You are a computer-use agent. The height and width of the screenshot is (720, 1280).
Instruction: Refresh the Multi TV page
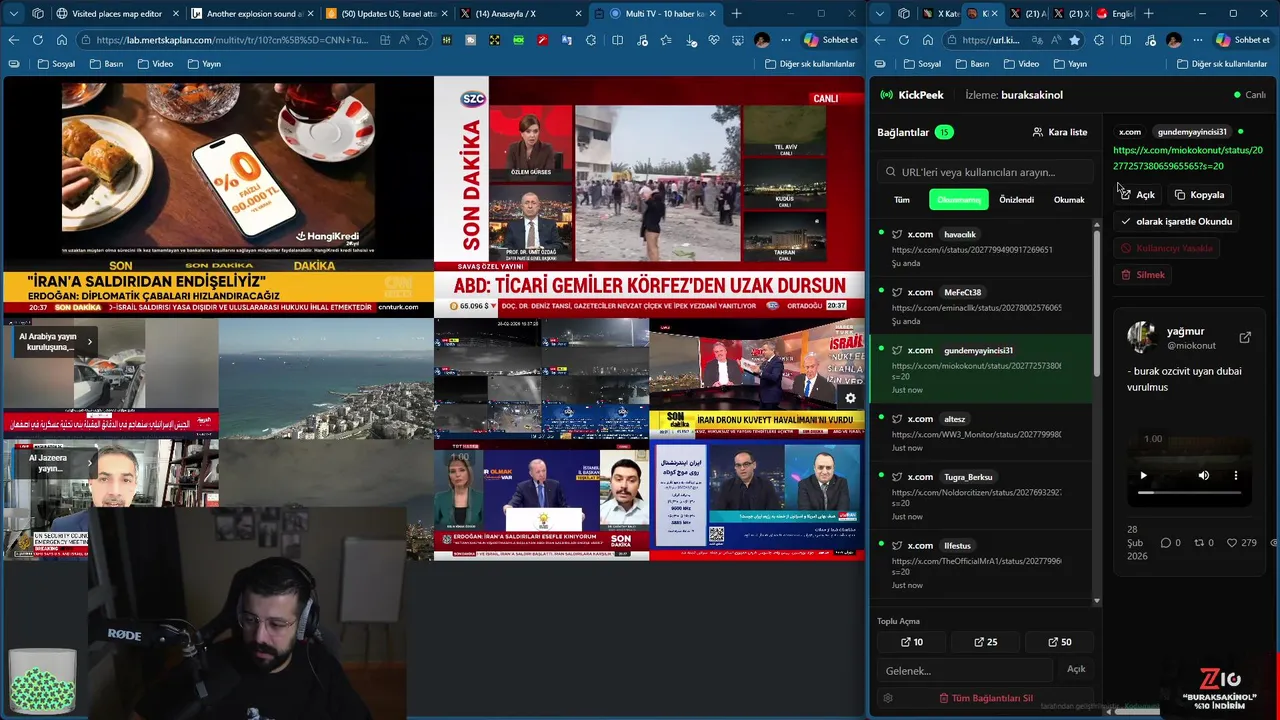pyautogui.click(x=38, y=40)
